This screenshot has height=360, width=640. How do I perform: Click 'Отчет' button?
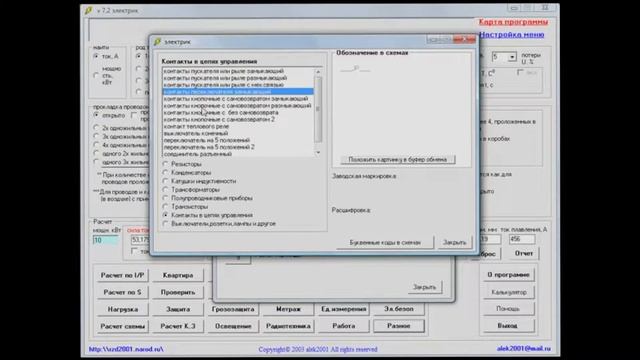(524, 253)
